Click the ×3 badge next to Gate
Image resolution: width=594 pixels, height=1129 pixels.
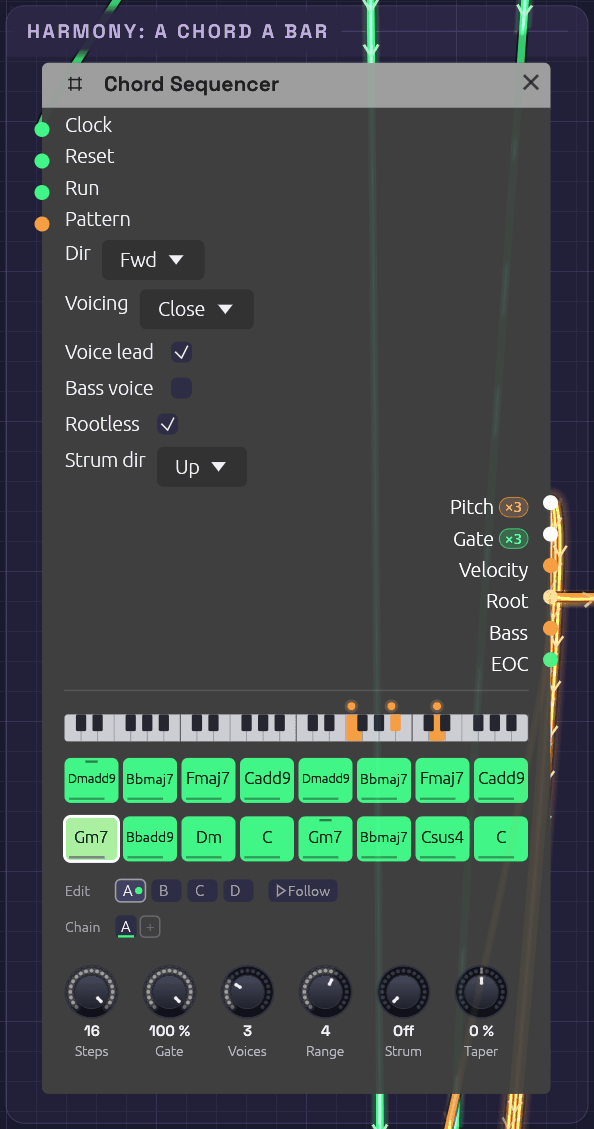(x=513, y=539)
